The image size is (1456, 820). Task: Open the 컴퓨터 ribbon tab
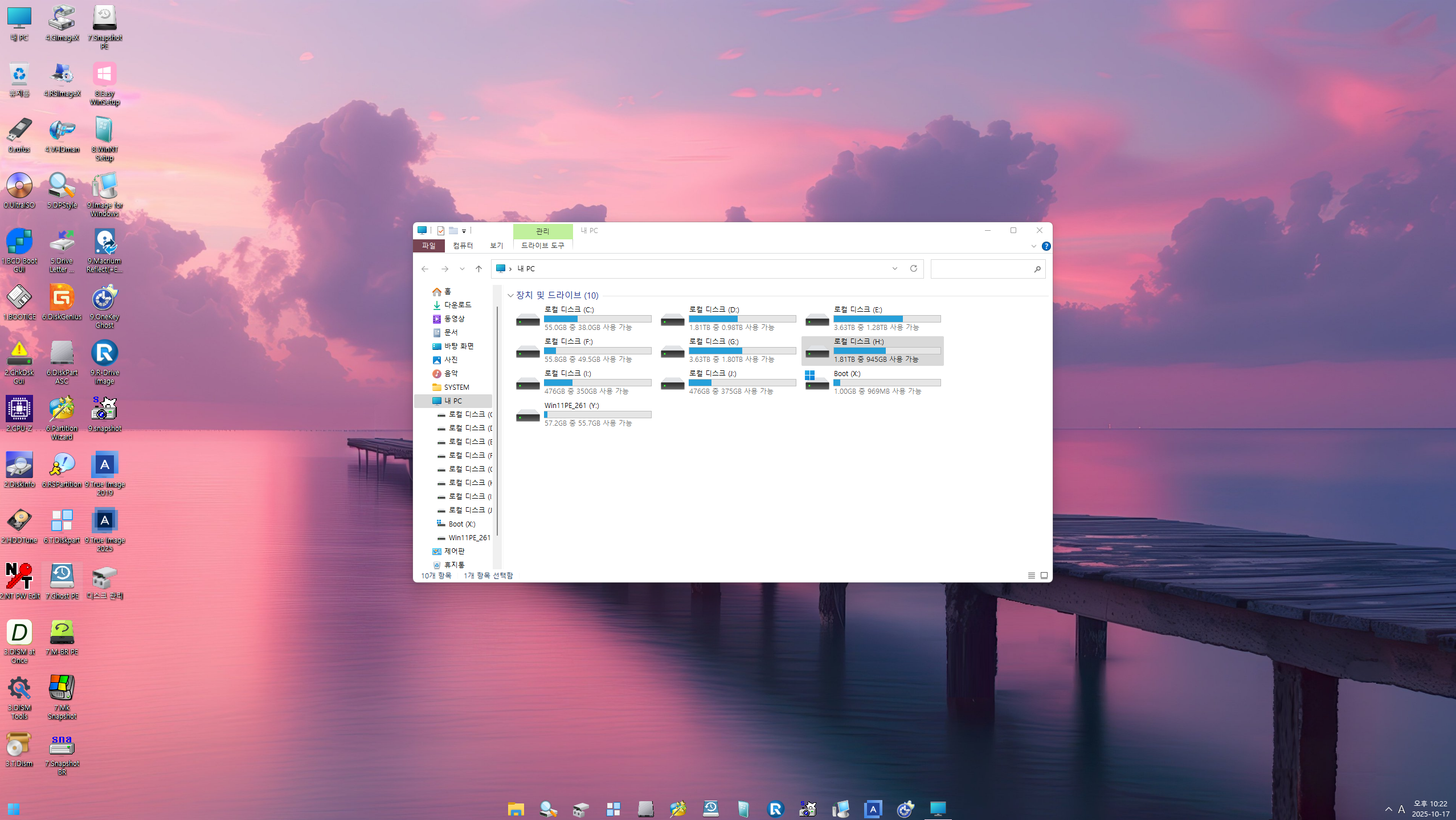pyautogui.click(x=463, y=246)
